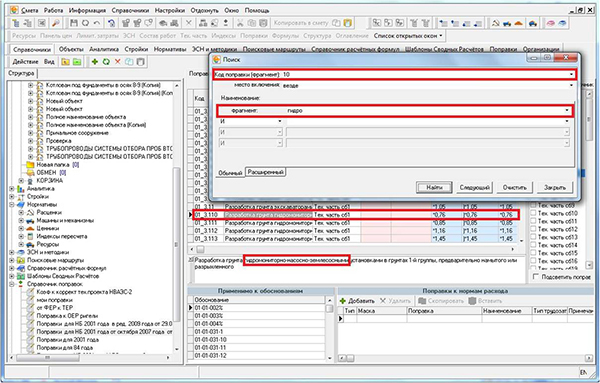This screenshot has width=600, height=383.
Task: Click the blue tractor machines icon in the toolbar
Action: tap(507, 23)
